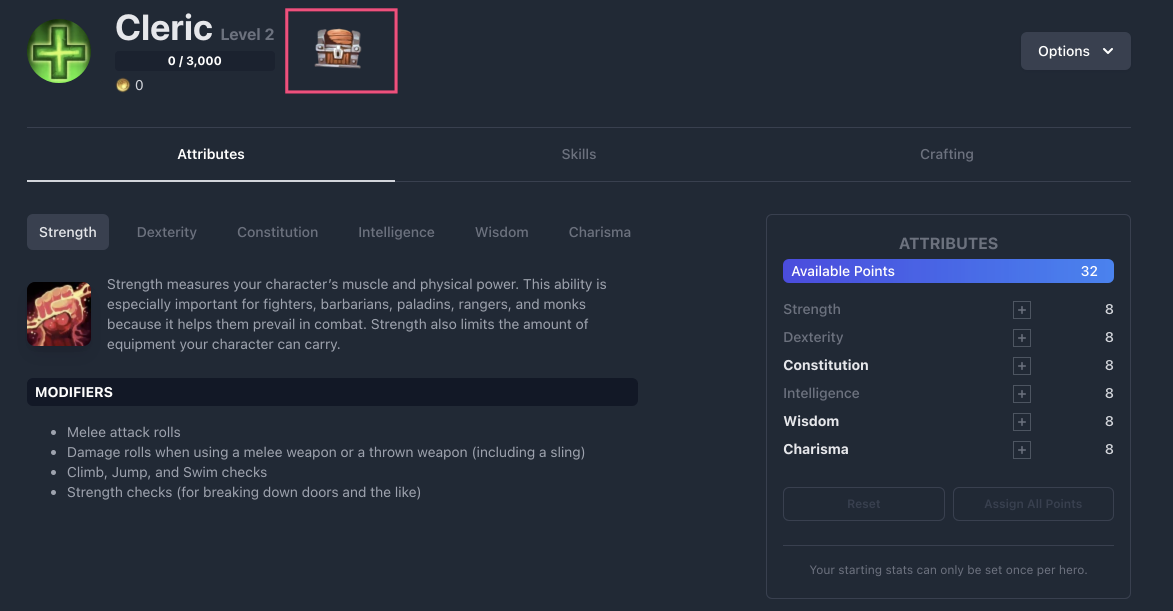Click the Available Points bar

949,271
